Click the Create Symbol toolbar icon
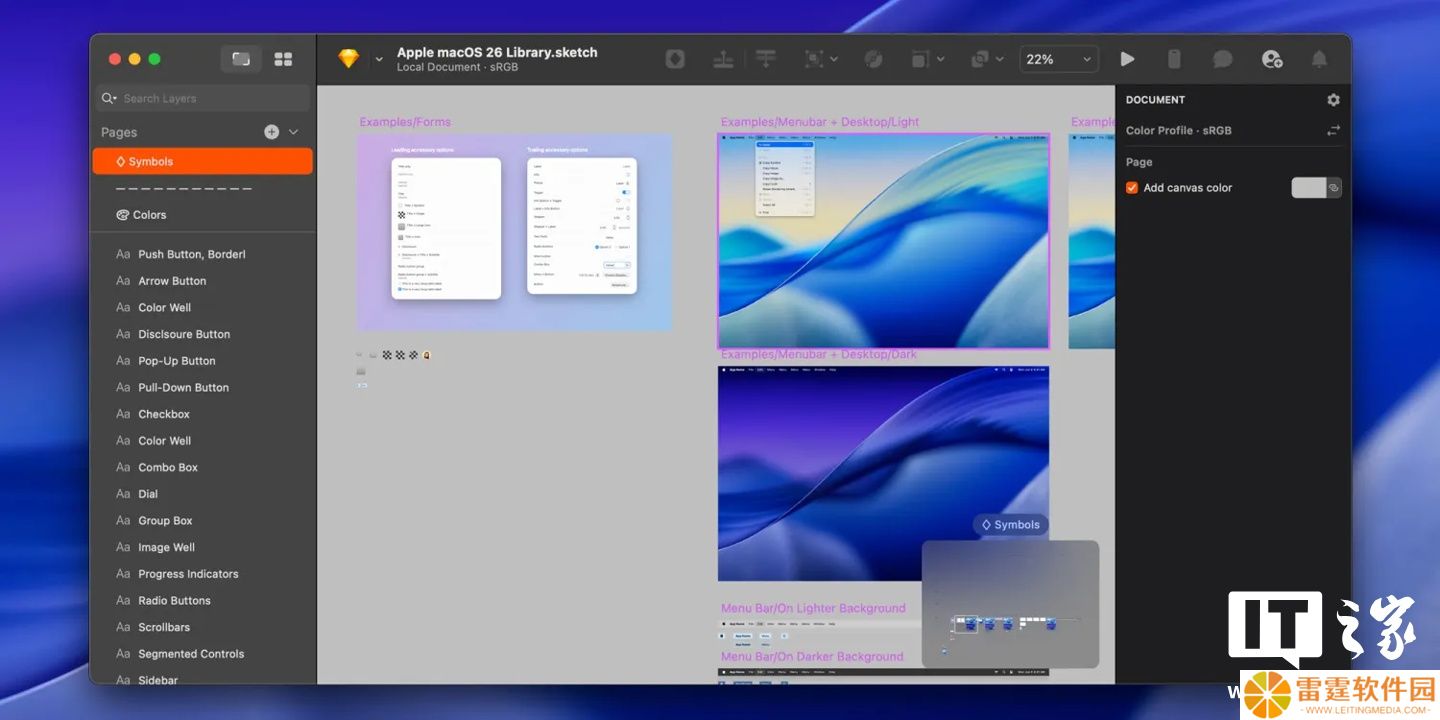 tap(675, 59)
